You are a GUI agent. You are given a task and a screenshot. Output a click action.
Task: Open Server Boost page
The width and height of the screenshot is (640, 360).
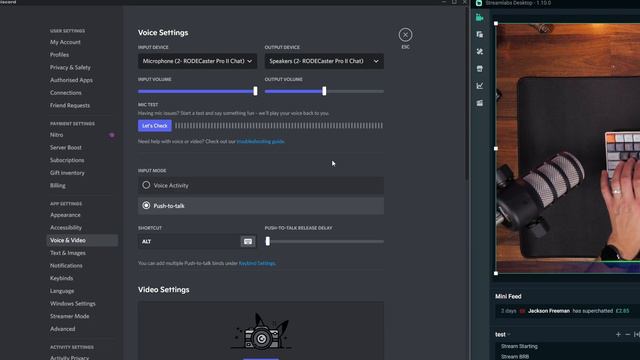66,147
